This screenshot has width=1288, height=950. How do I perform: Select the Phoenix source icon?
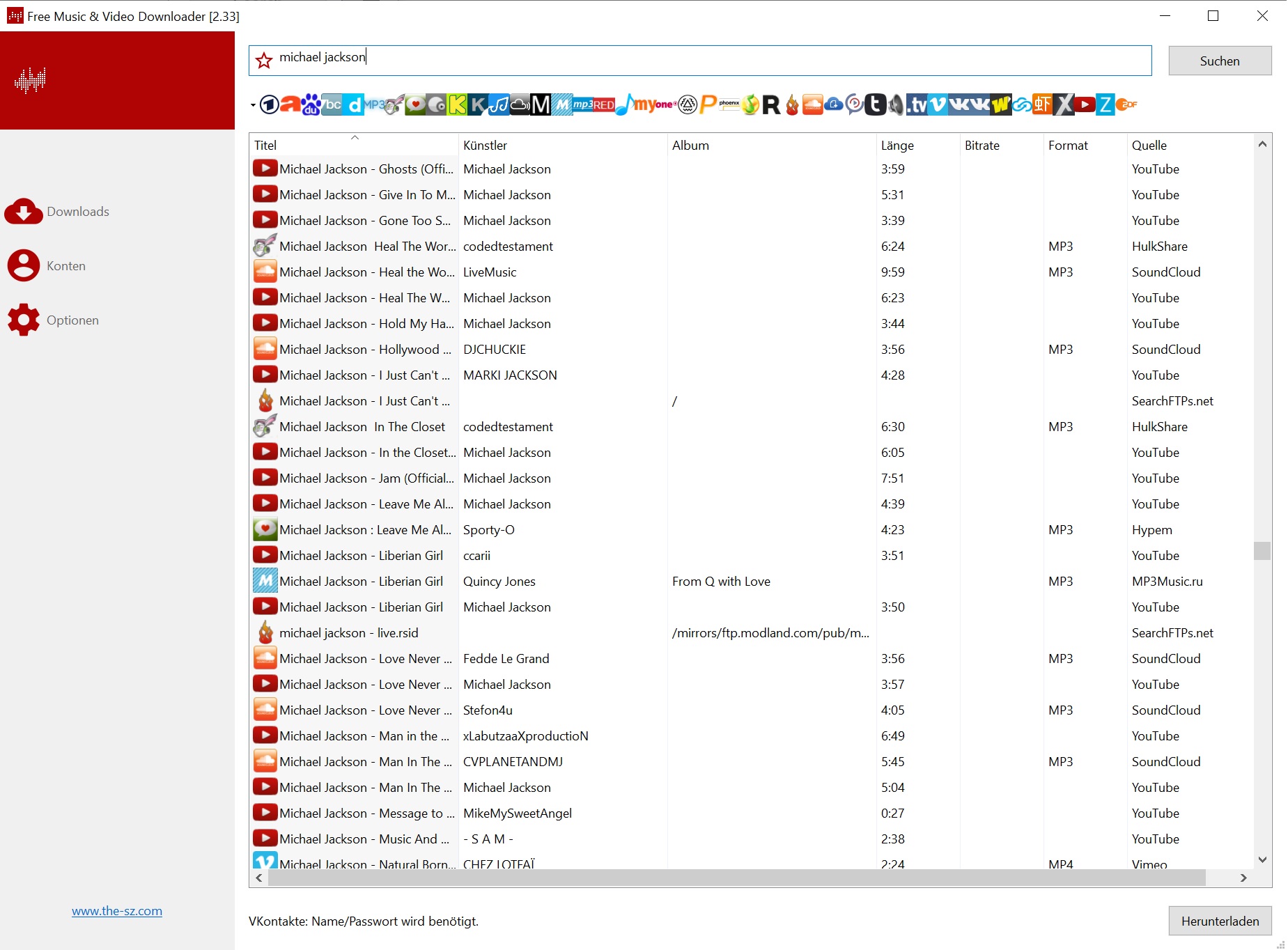tap(729, 104)
